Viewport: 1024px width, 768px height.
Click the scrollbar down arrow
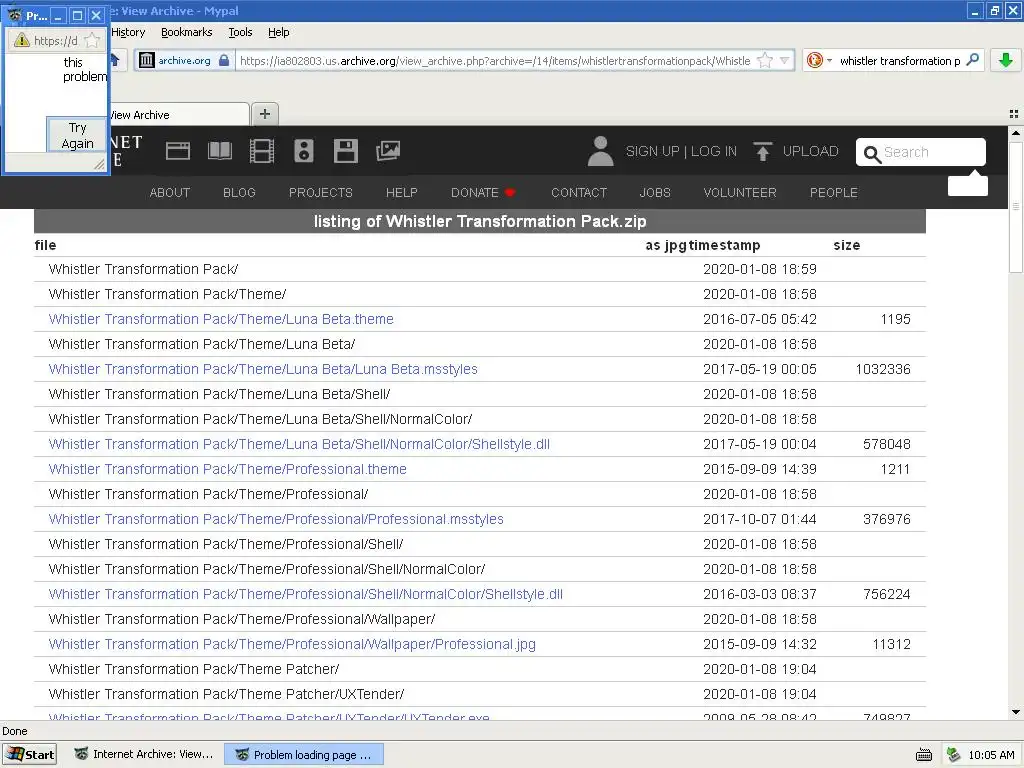point(1016,712)
